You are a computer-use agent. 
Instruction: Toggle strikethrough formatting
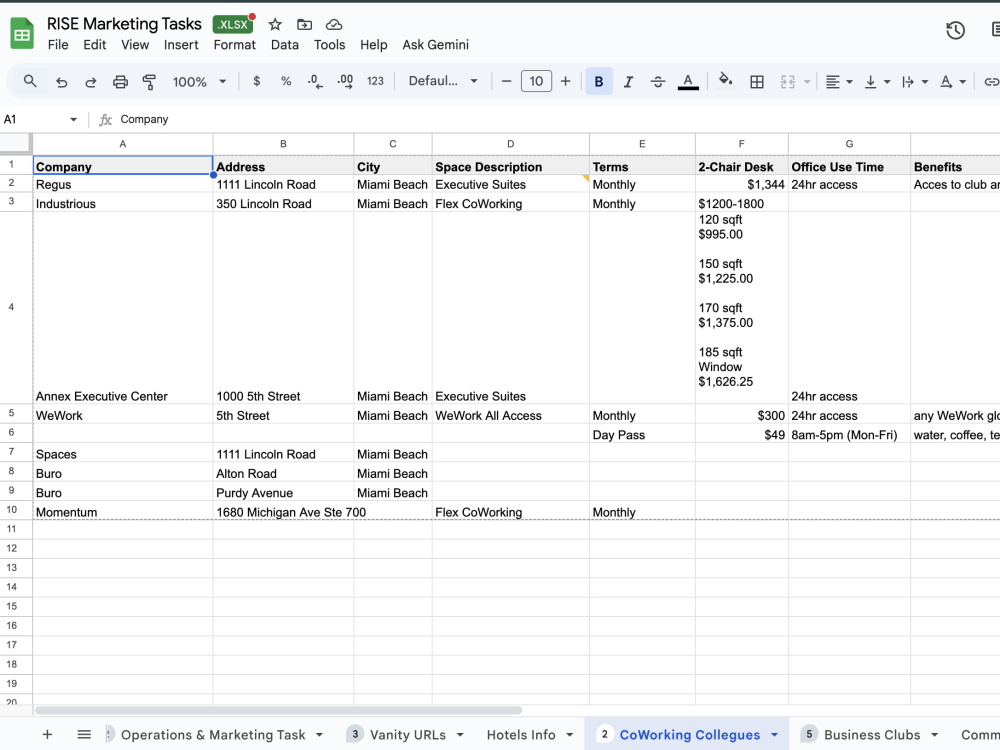(x=658, y=82)
